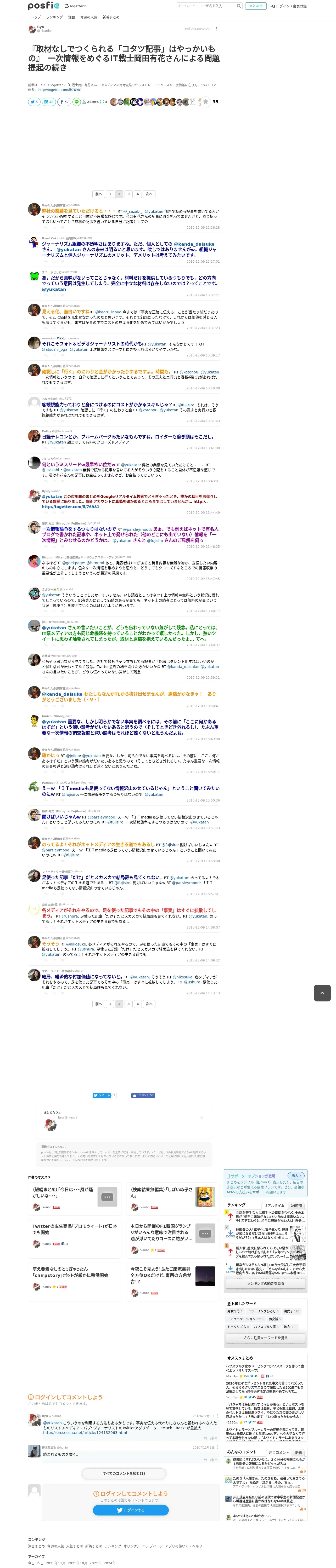This screenshot has height=1568, width=336.
Task: Click the Twitter share count button
Action: tap(33, 102)
